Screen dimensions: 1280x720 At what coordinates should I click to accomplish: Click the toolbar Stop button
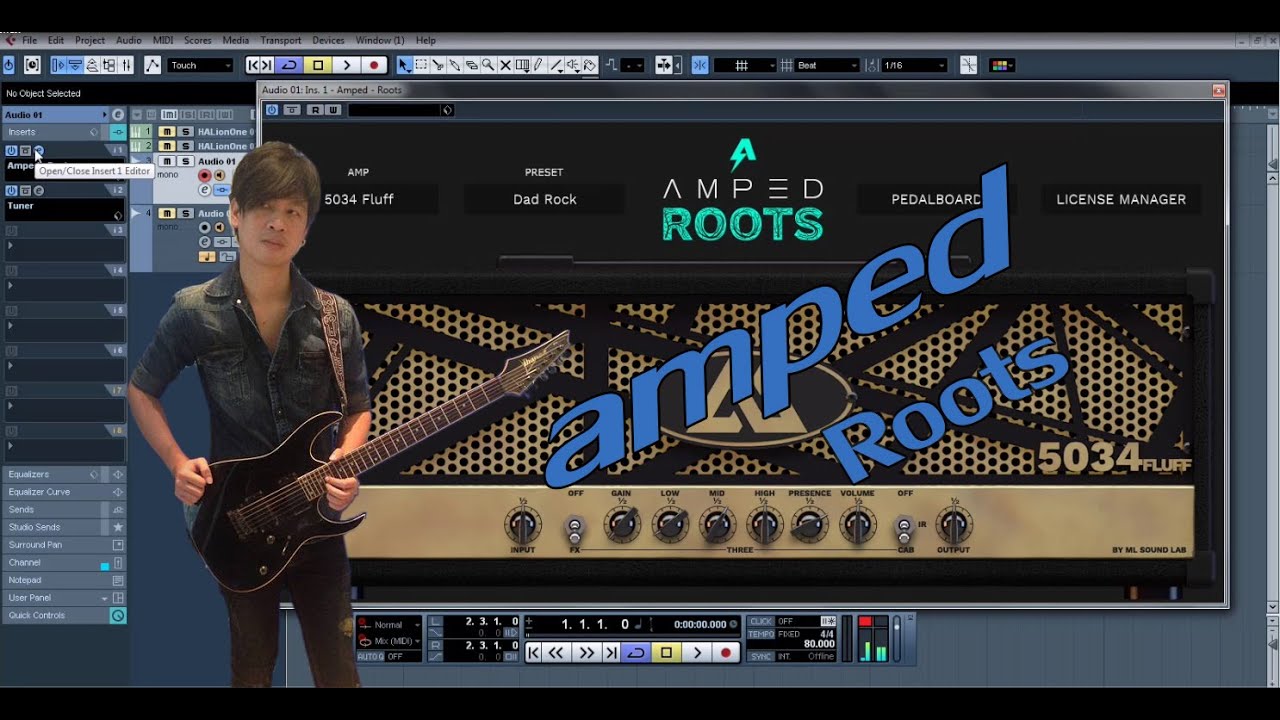[x=318, y=65]
